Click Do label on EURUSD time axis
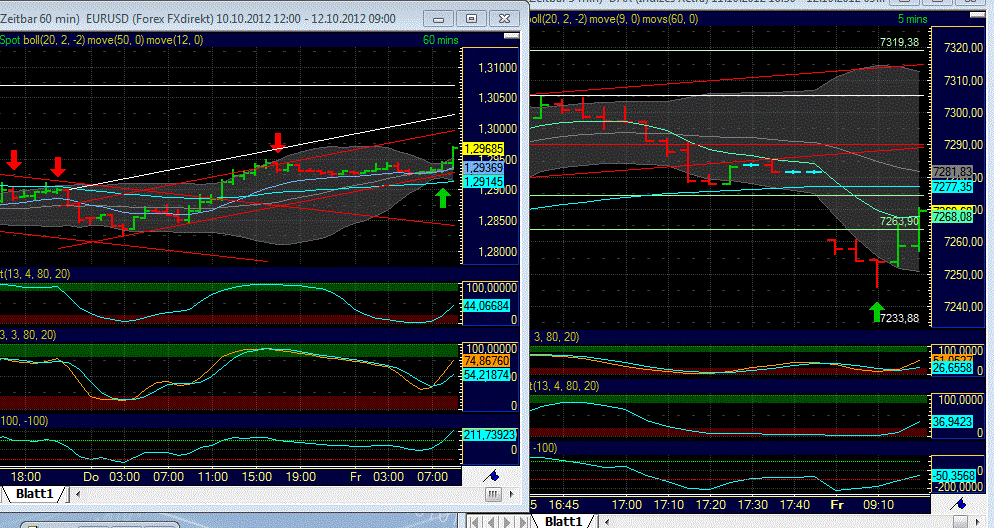This screenshot has width=994, height=528. pos(91,477)
